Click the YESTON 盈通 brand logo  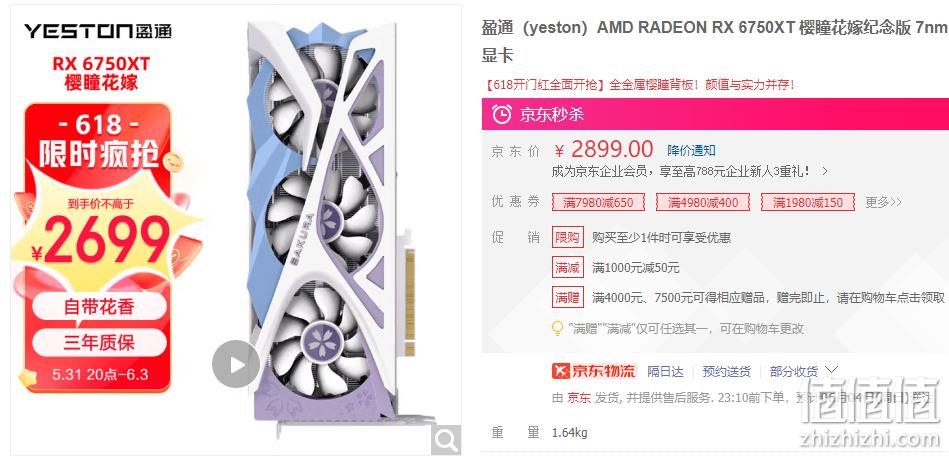coord(97,31)
